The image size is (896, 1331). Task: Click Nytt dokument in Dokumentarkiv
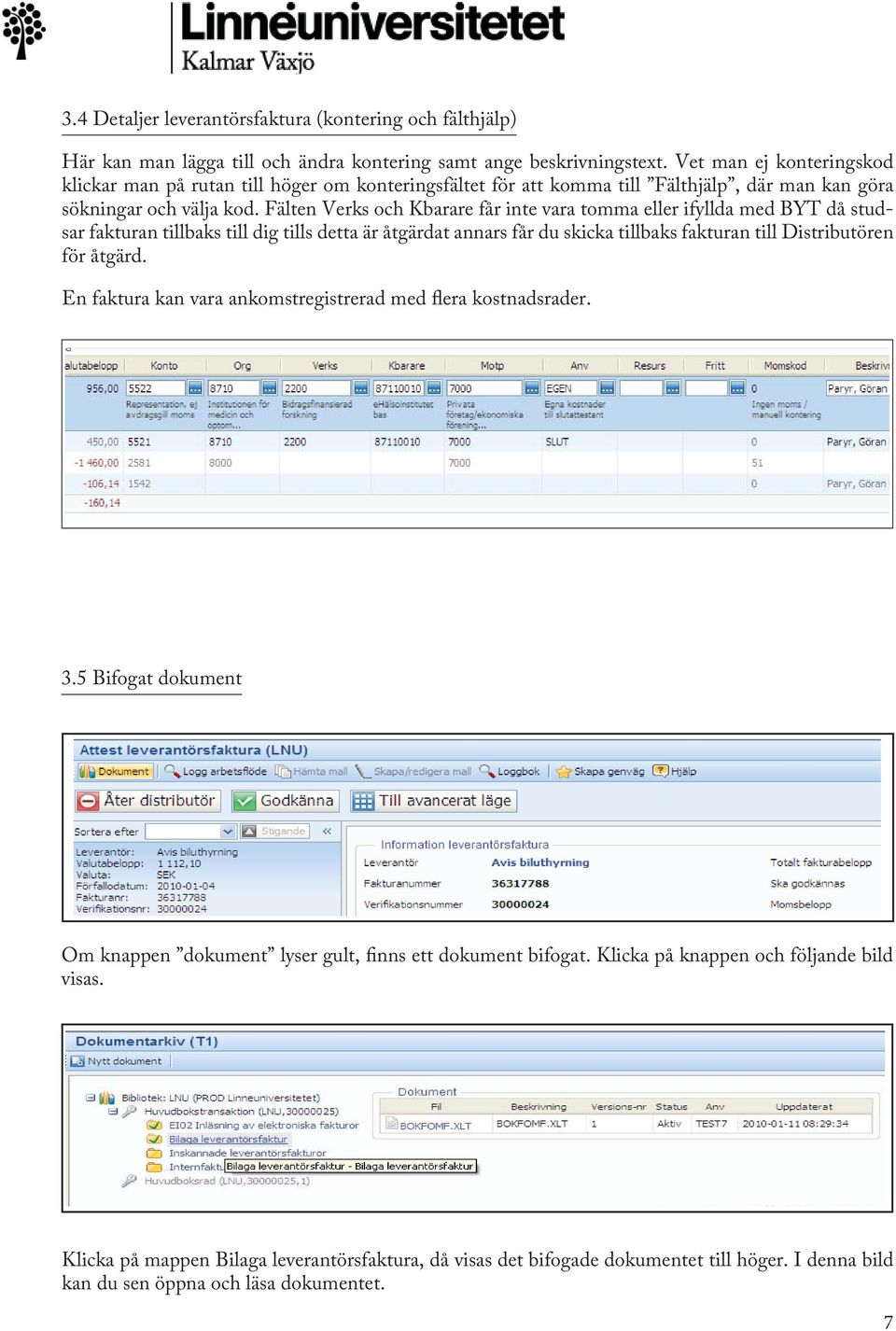pos(117,1060)
